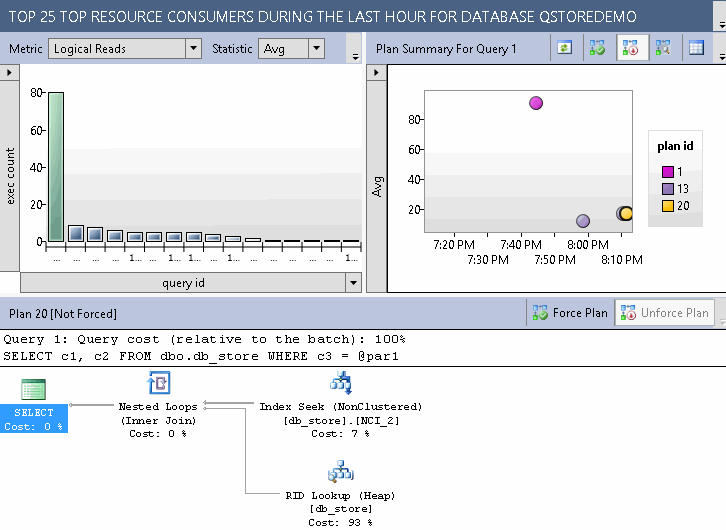Click the '7:40 PM' time axis label

521,244
